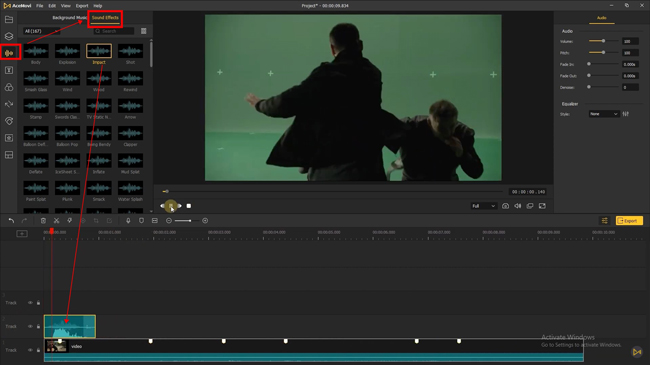
Task: Toggle the lock on the video track
Action: [38, 350]
